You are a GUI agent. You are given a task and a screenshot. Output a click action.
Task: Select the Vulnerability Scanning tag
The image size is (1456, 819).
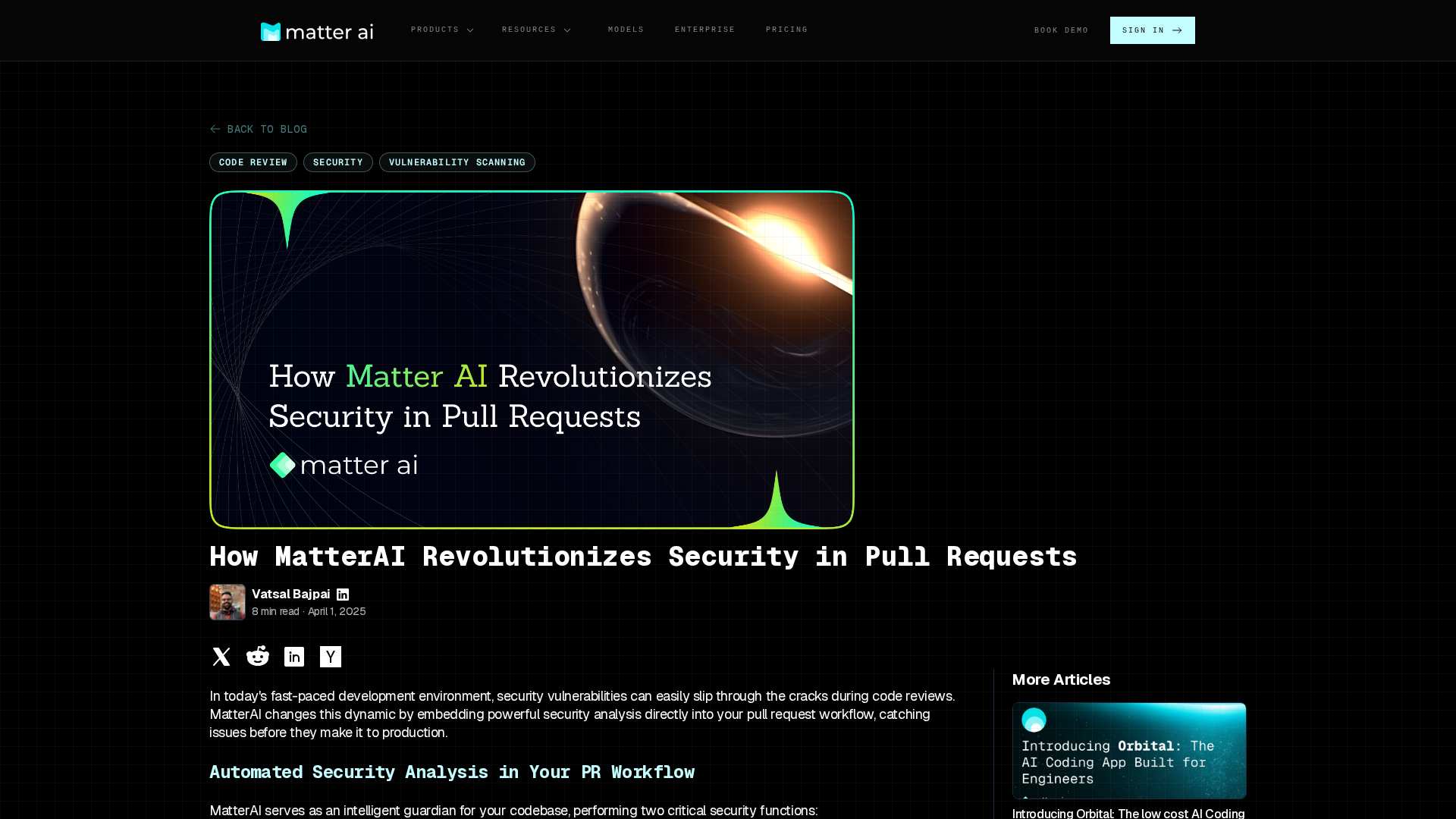tap(457, 162)
